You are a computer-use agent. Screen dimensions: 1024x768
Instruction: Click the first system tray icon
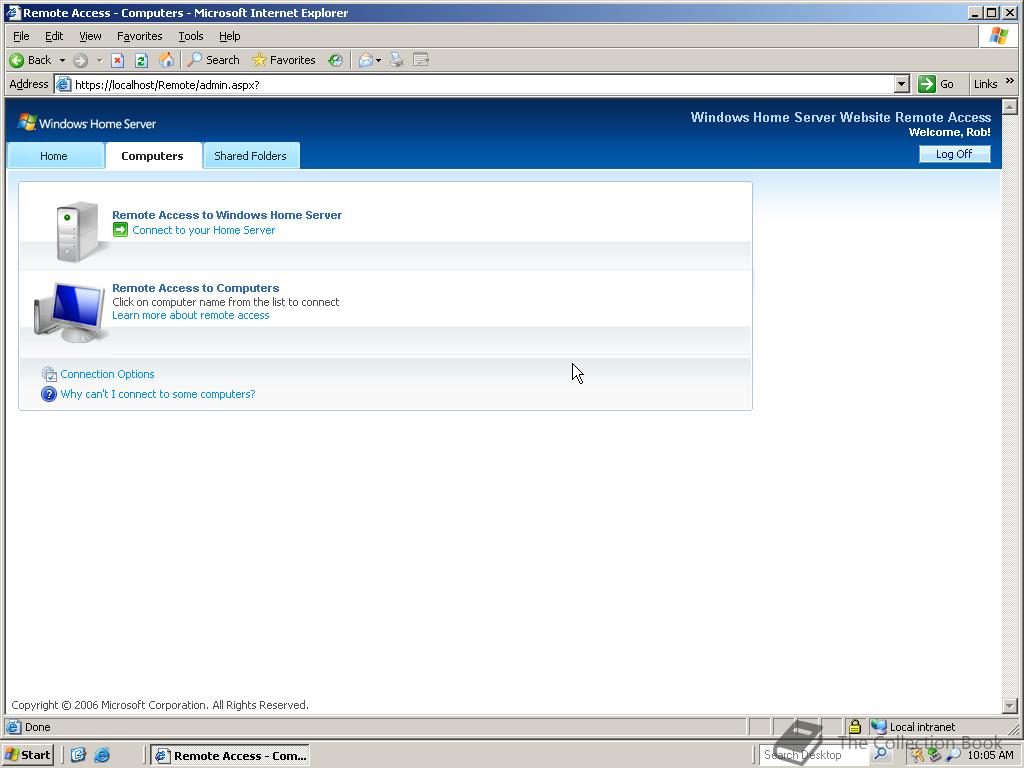[x=918, y=755]
